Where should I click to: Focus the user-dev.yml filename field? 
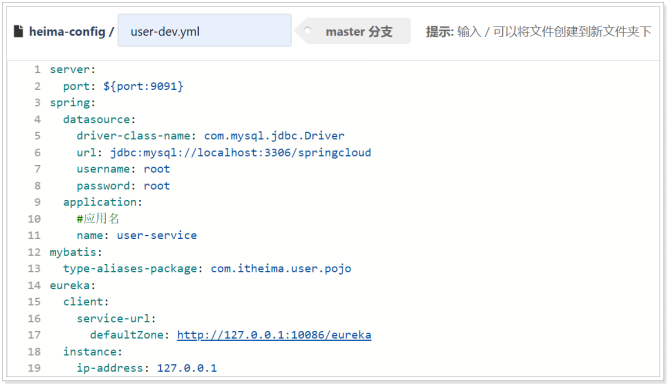(205, 30)
